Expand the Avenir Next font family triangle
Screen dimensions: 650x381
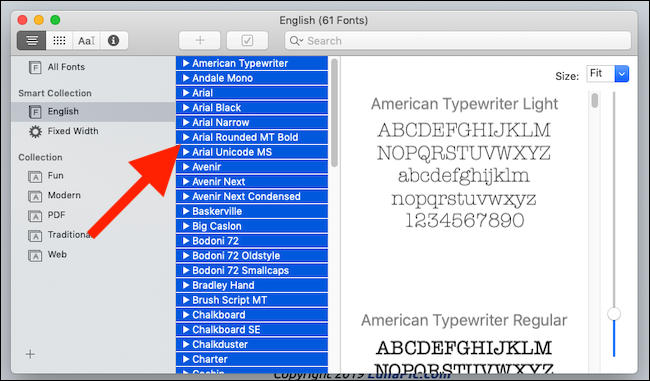[x=186, y=182]
